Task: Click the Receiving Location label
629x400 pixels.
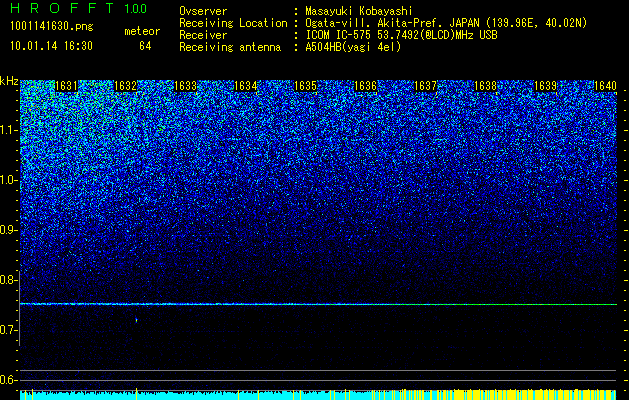Action: (233, 23)
